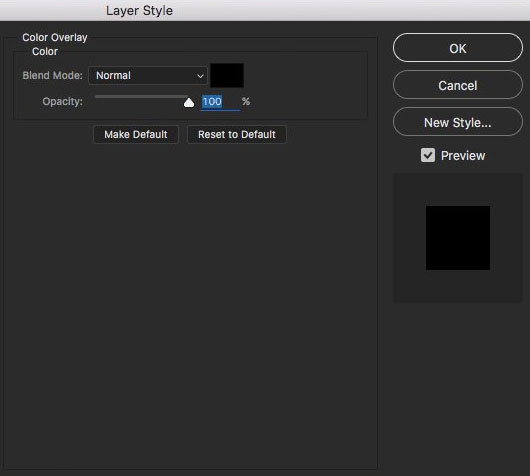Click the black style preview thumbnail
Image resolution: width=530 pixels, height=476 pixels.
pyautogui.click(x=458, y=238)
